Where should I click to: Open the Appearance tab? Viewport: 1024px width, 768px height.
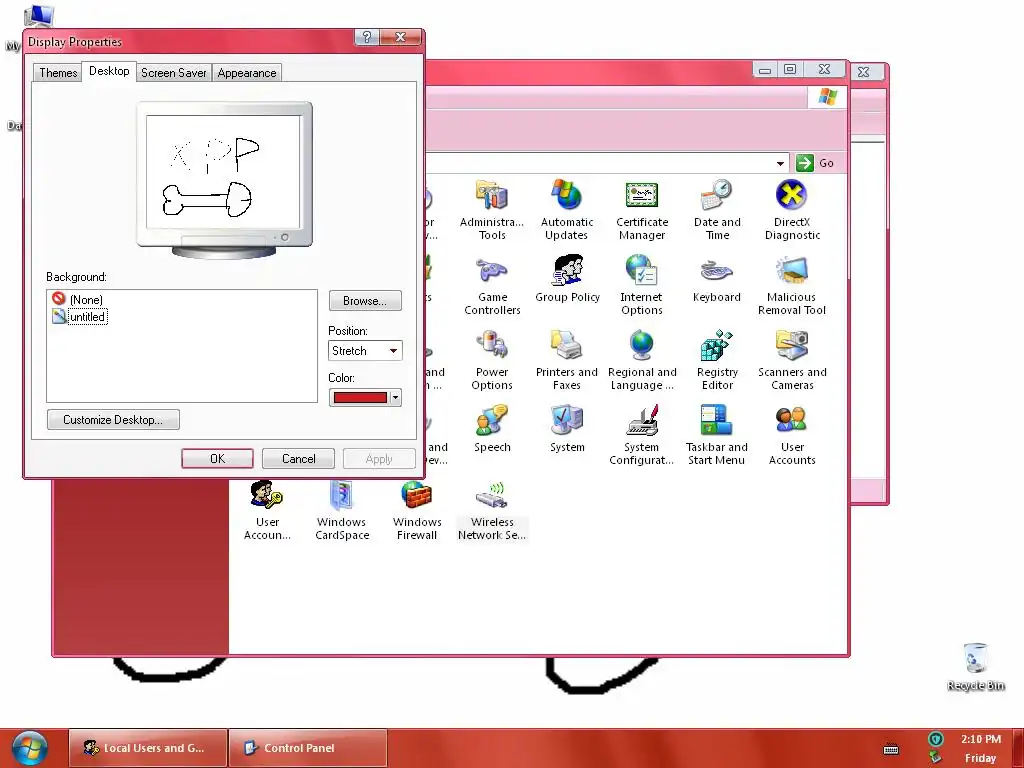247,72
